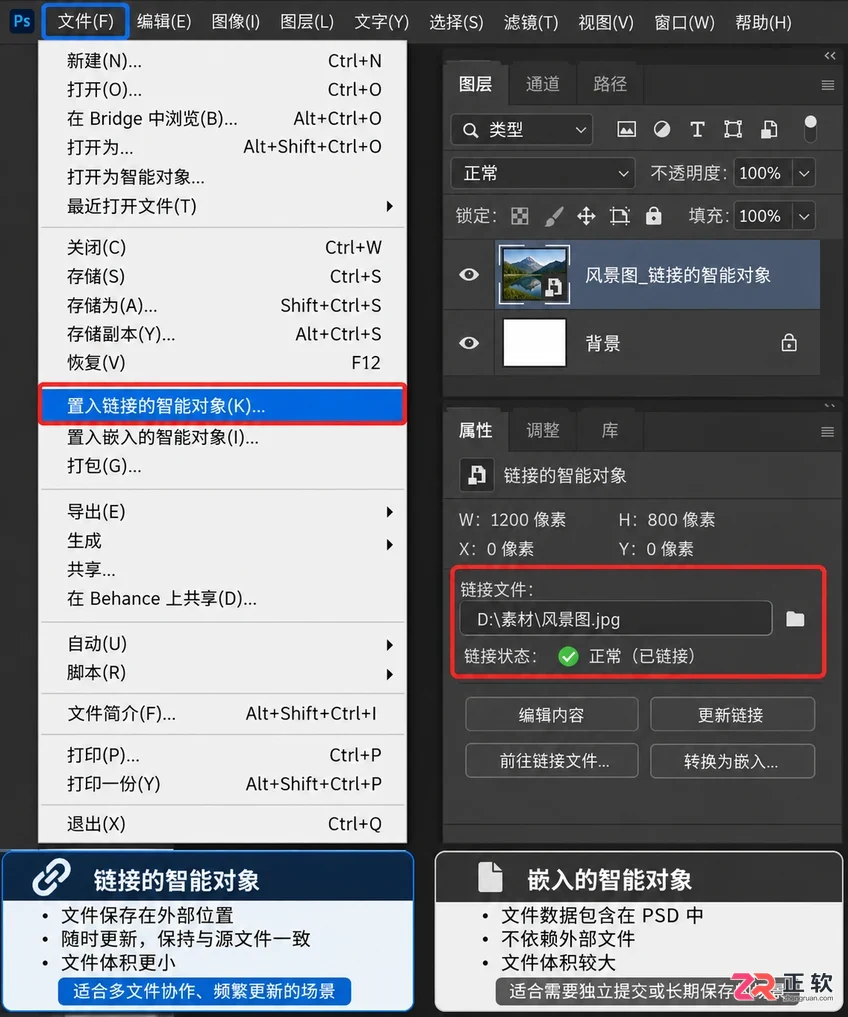Collapse the layers panel double-arrow icon

pyautogui.click(x=830, y=56)
